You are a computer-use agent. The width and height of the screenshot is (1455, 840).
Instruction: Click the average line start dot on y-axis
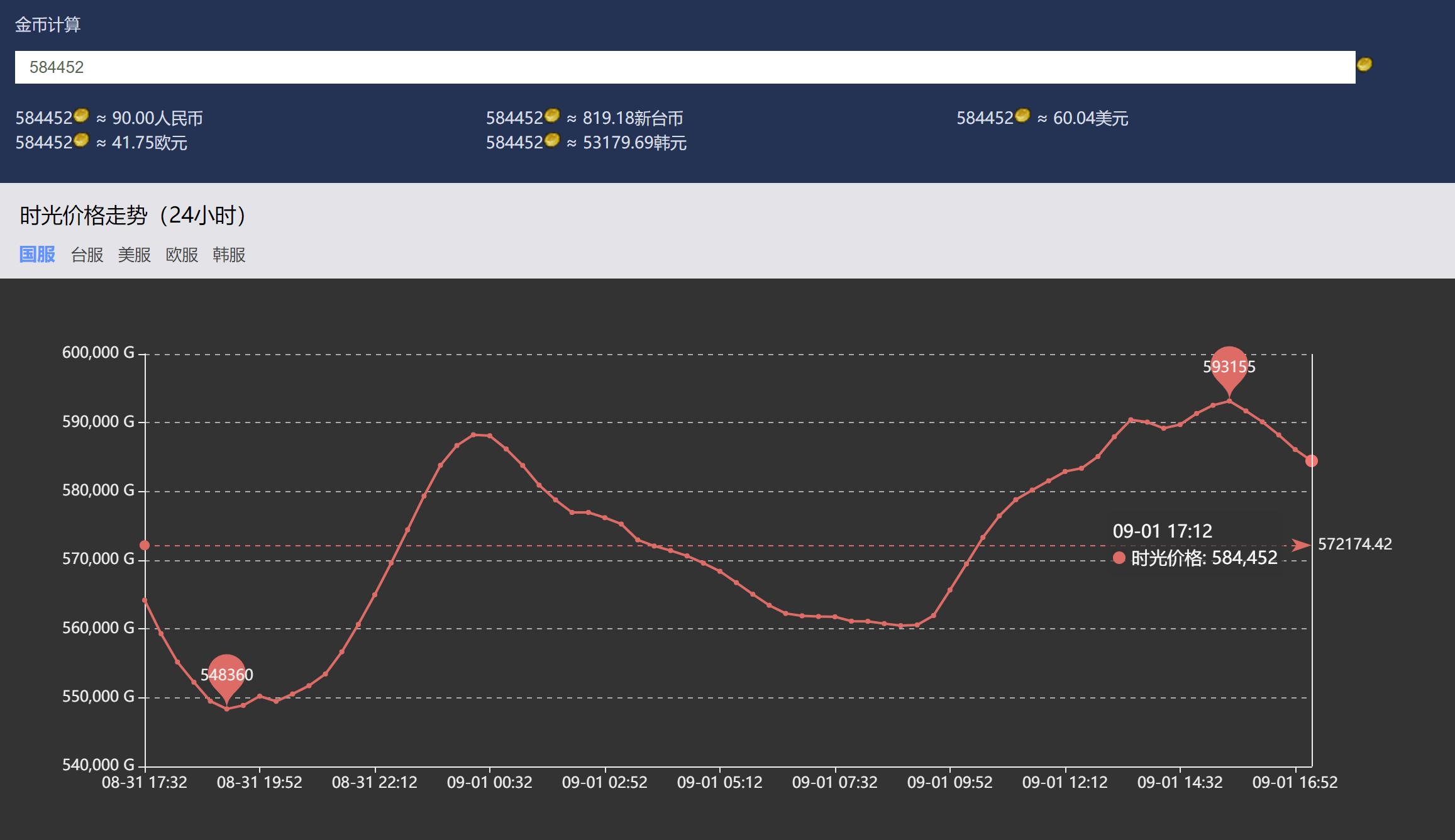[145, 545]
